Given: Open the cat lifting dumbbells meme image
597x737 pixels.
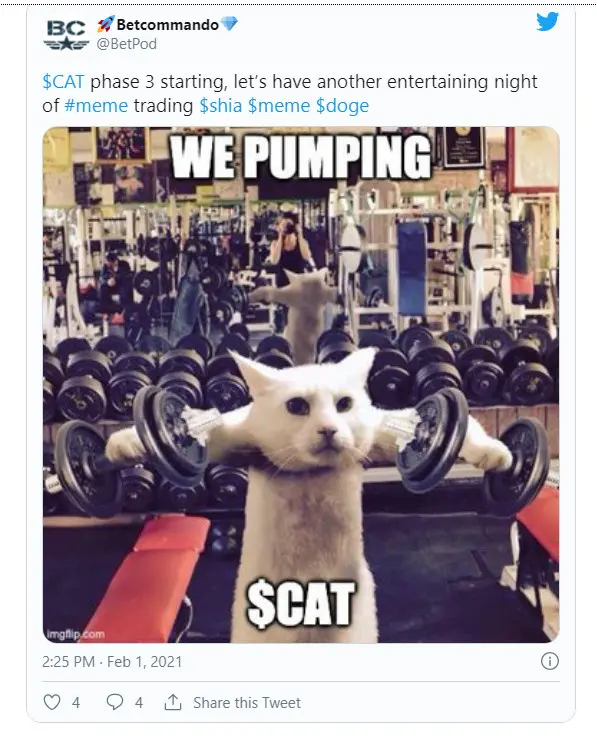Looking at the screenshot, I should (x=301, y=384).
